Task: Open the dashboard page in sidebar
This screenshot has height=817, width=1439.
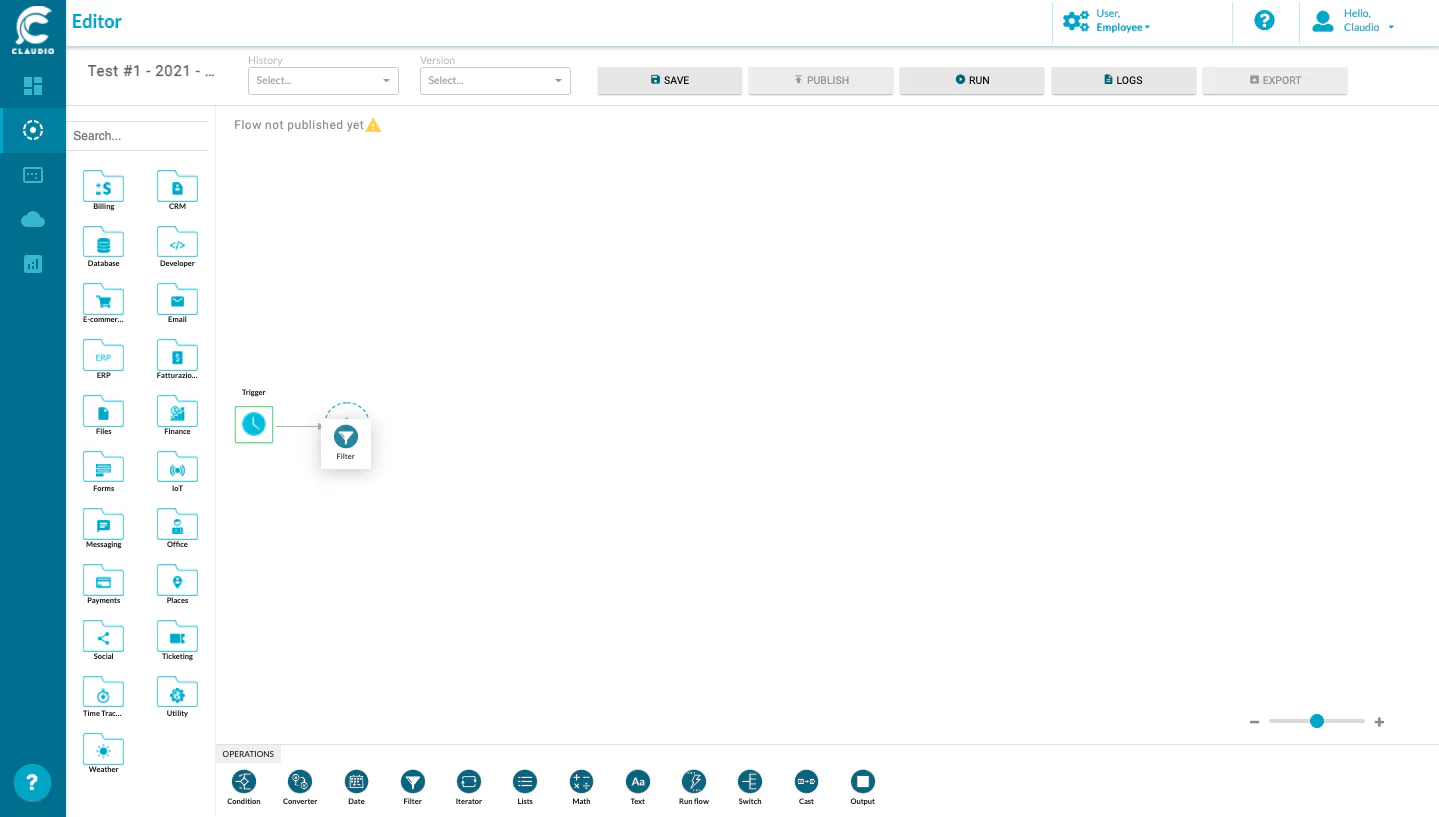Action: coord(33,86)
